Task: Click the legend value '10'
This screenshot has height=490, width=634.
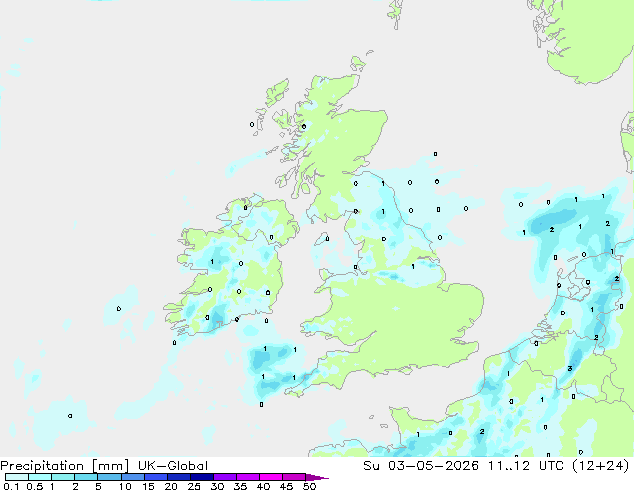Action: pyautogui.click(x=125, y=486)
